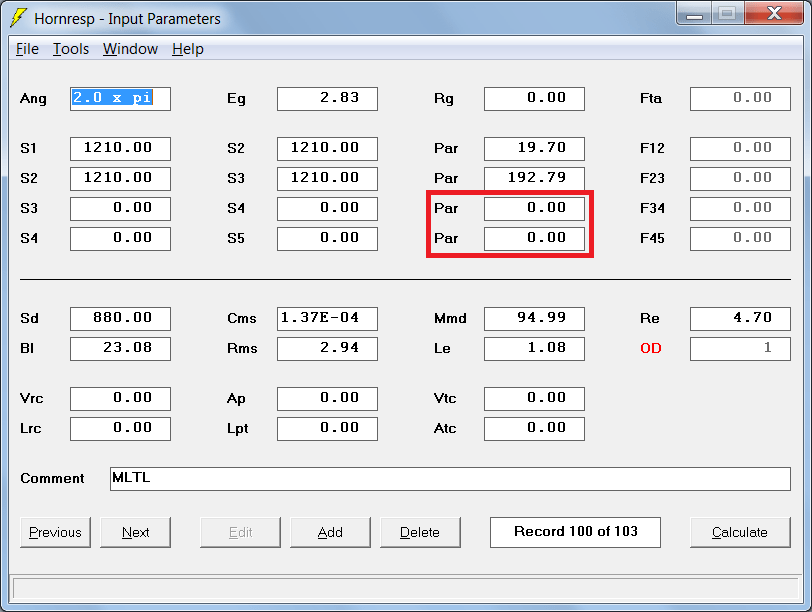The height and width of the screenshot is (612, 812).
Task: Click the Delete record button
Action: click(420, 532)
